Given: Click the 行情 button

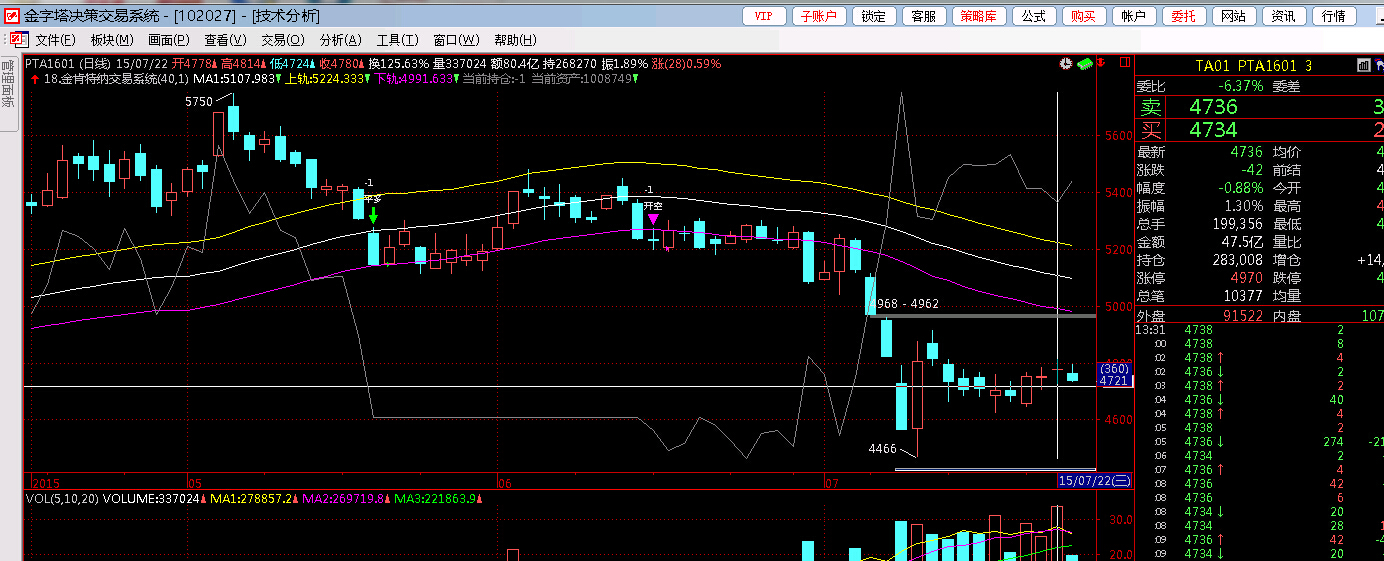Looking at the screenshot, I should (x=1334, y=16).
